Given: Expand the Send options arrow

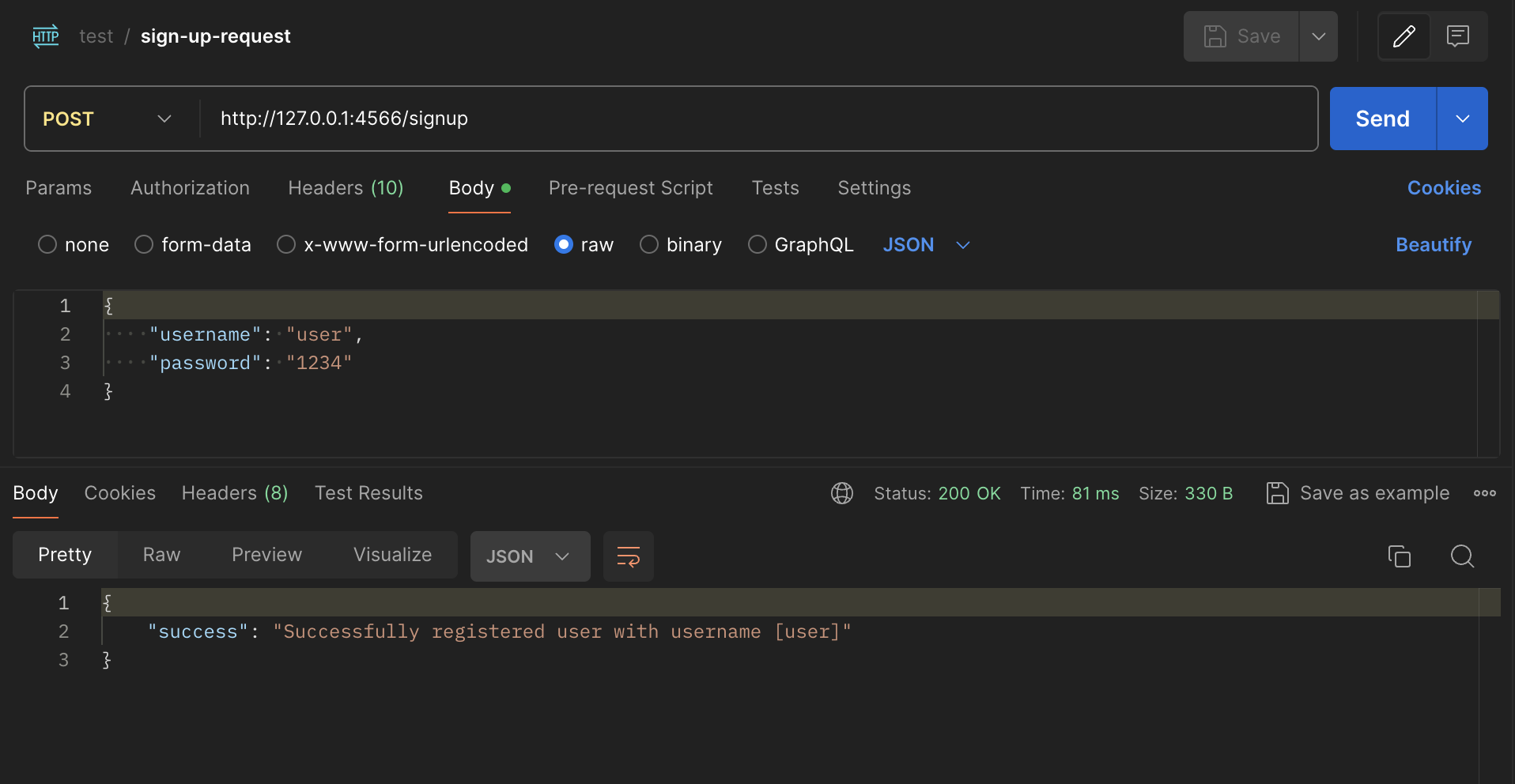Looking at the screenshot, I should tap(1462, 119).
